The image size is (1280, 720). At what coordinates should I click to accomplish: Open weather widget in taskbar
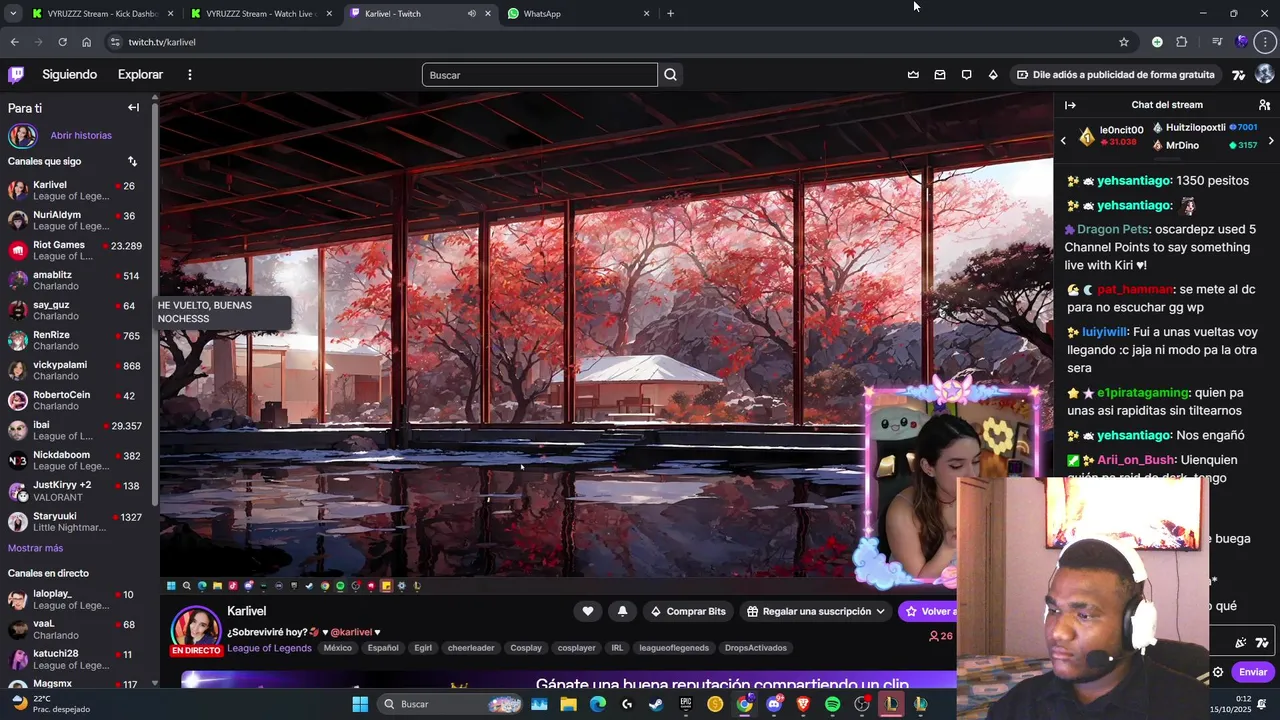point(48,704)
